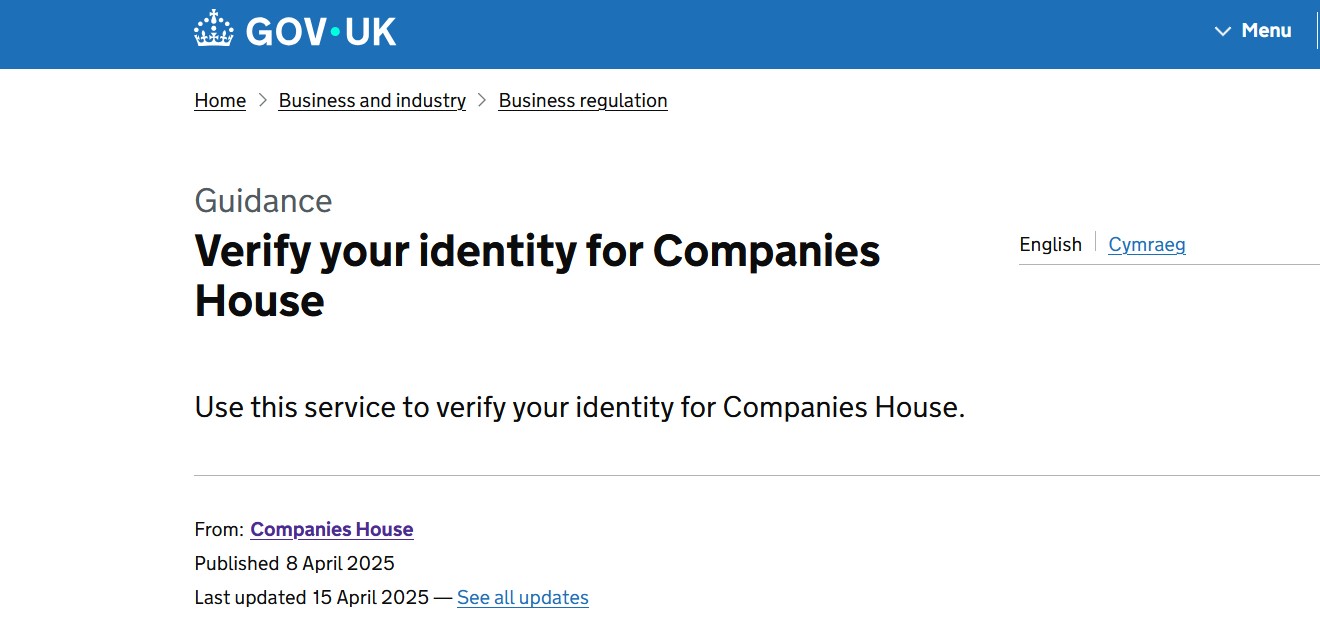
Task: Click the GOV.UK crown icon
Action: (x=213, y=30)
